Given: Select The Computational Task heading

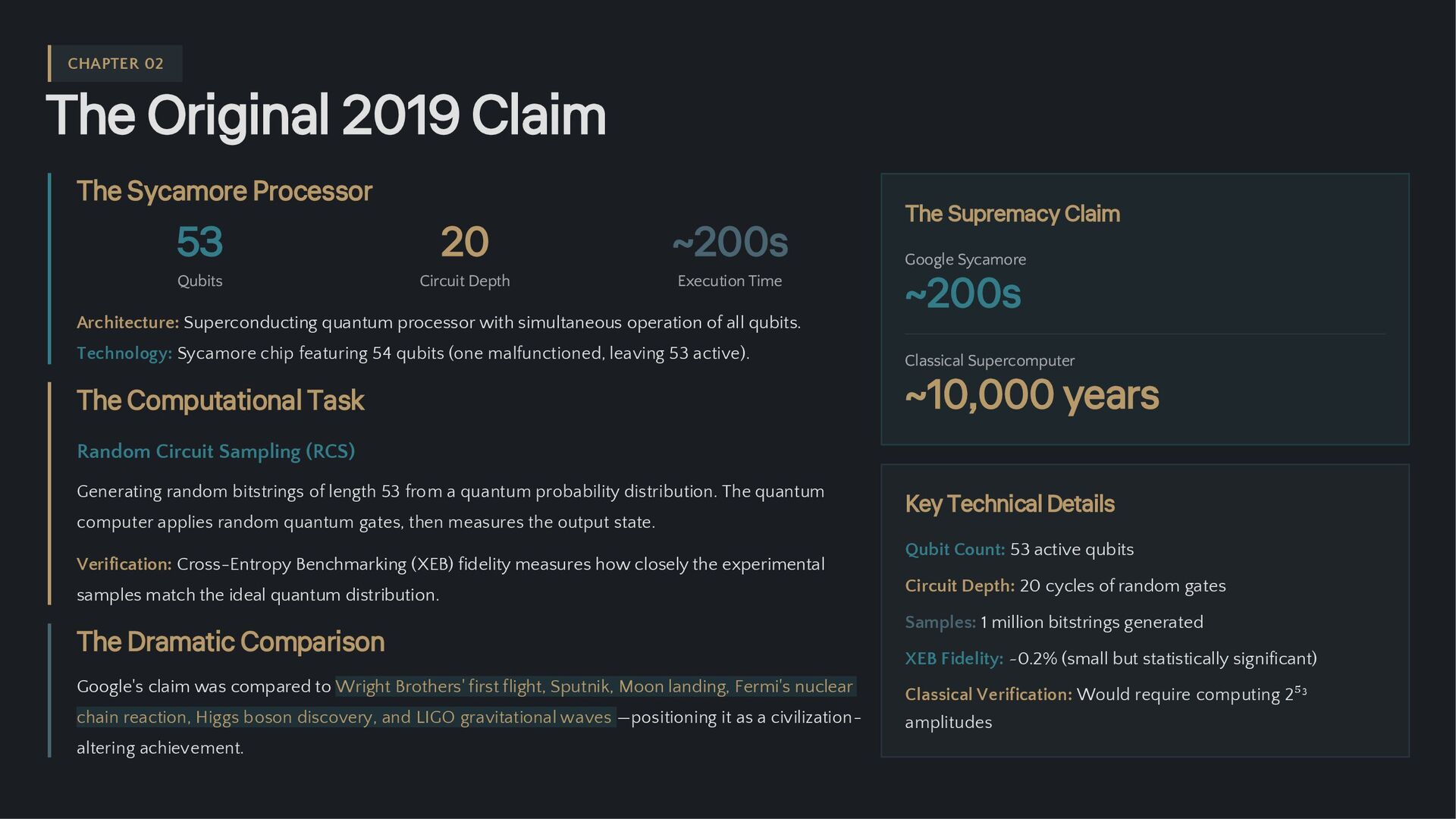Looking at the screenshot, I should 221,400.
